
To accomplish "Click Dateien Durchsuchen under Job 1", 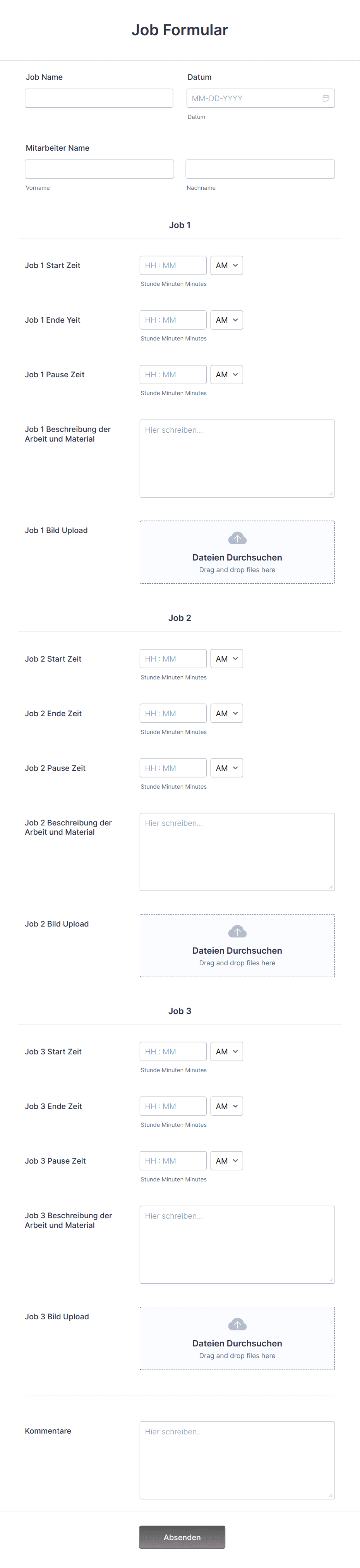I will tap(237, 557).
